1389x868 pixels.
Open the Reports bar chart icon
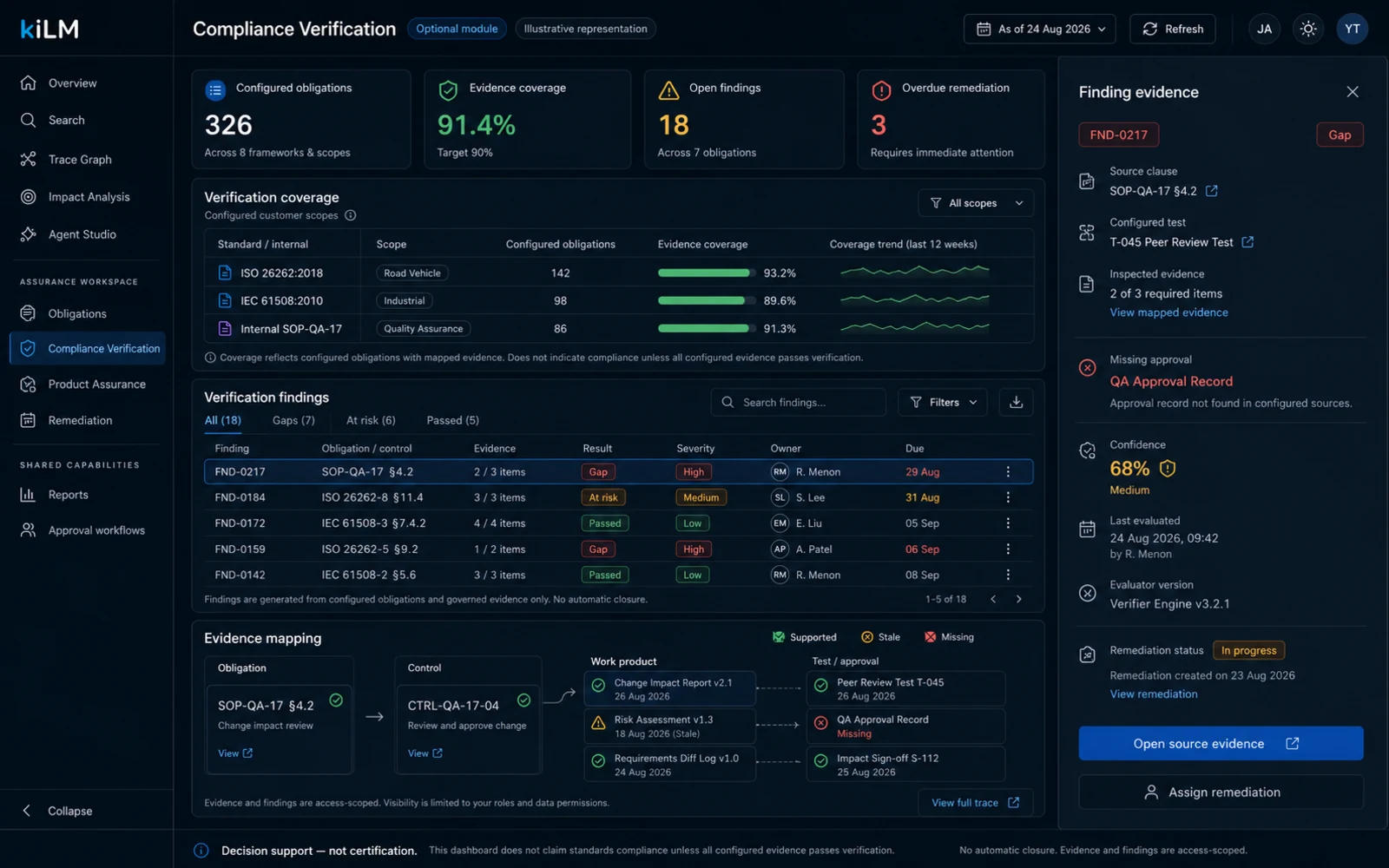point(29,495)
